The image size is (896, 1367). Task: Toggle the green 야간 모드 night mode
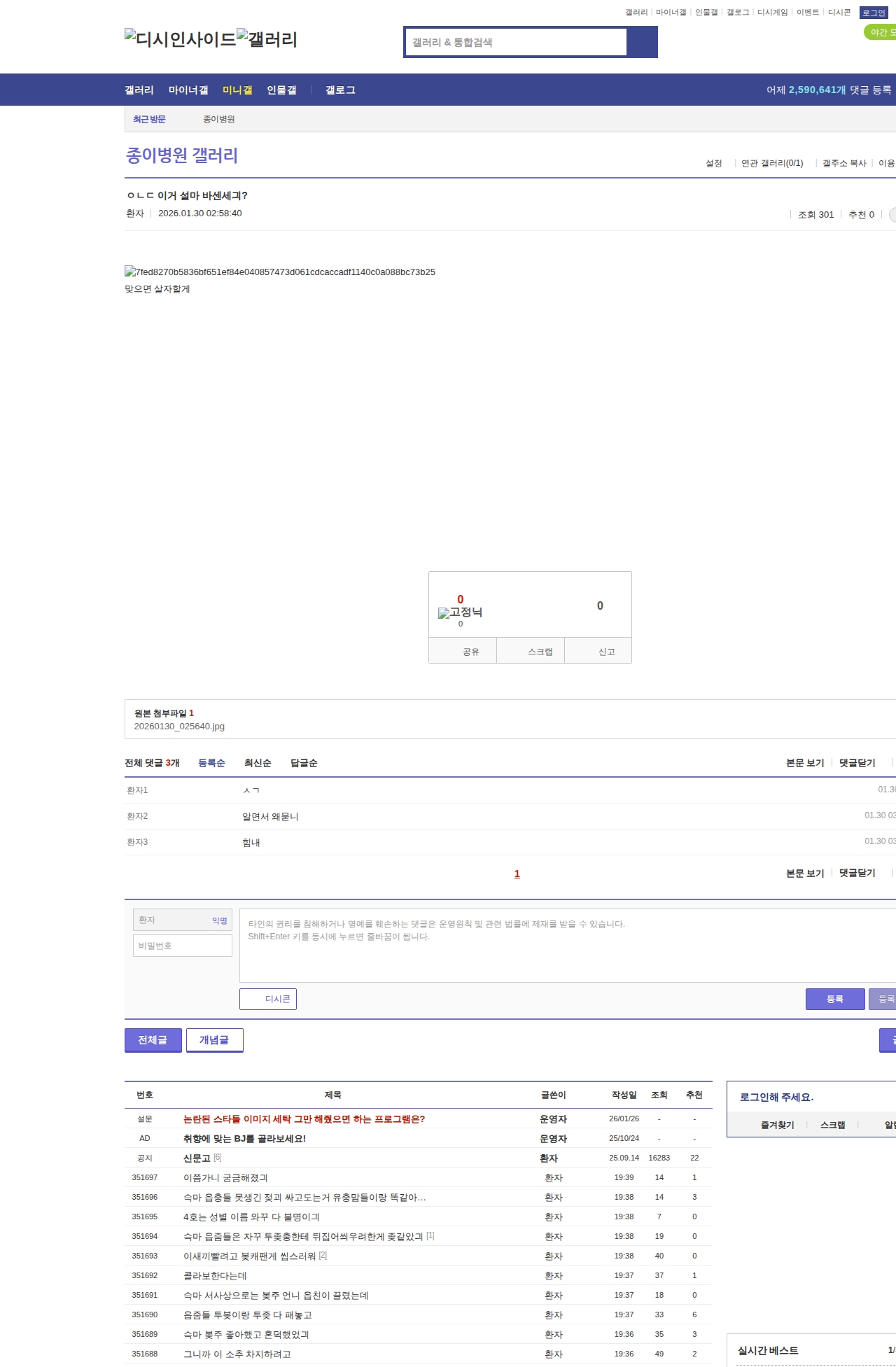point(881,32)
